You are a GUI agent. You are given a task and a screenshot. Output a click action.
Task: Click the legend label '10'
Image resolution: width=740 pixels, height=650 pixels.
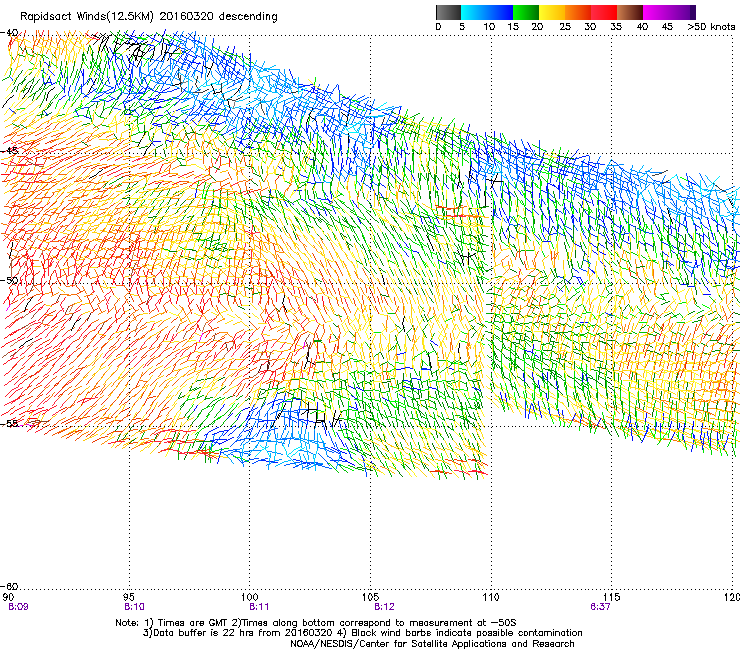coord(489,27)
